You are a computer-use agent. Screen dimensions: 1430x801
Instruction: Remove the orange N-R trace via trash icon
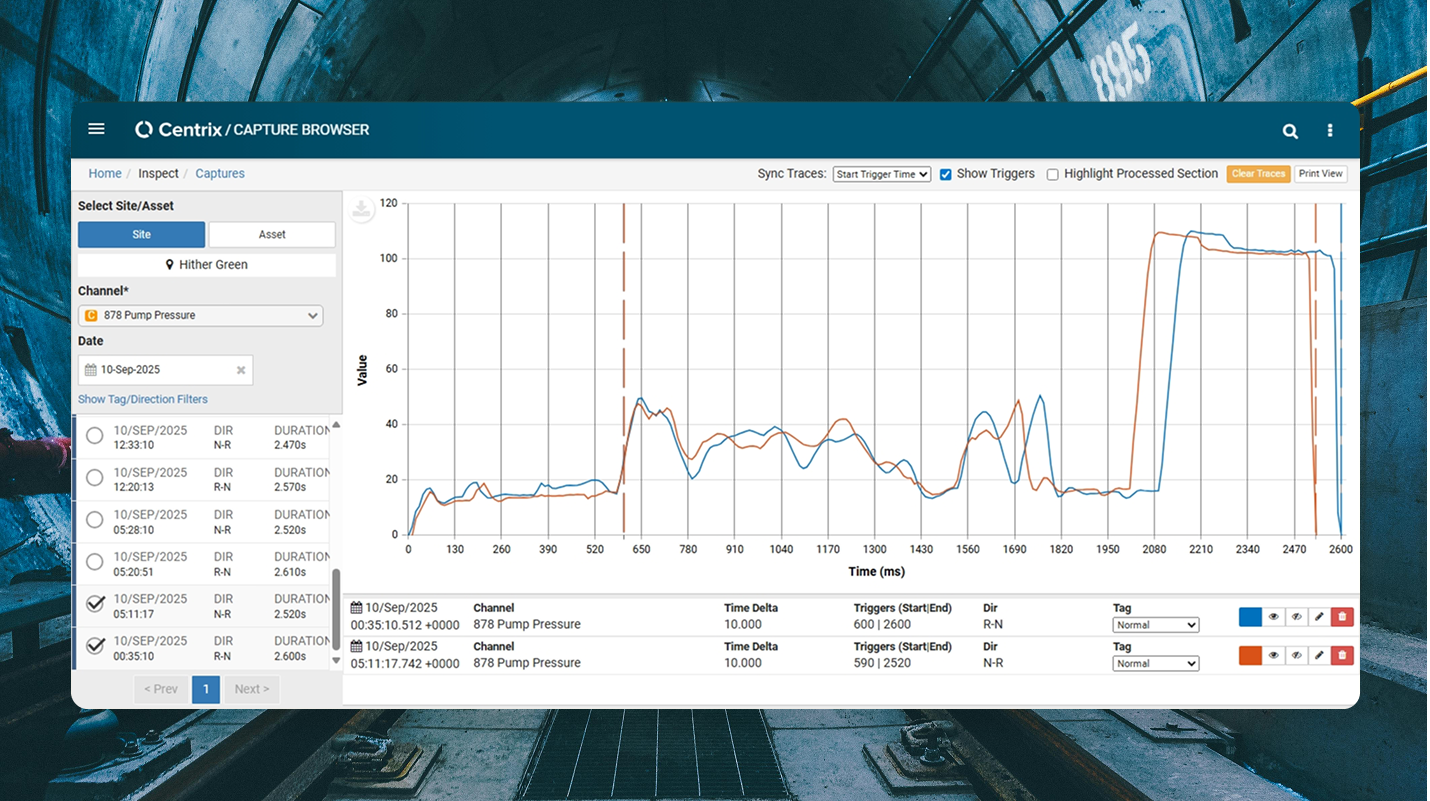coord(1342,656)
